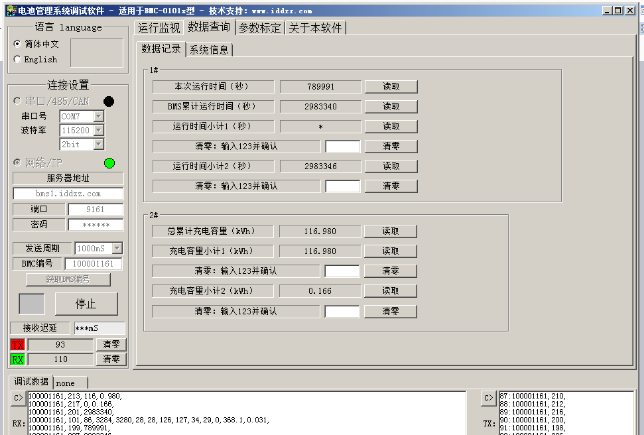
Task: Switch to 参数标定 tab
Action: (260, 28)
